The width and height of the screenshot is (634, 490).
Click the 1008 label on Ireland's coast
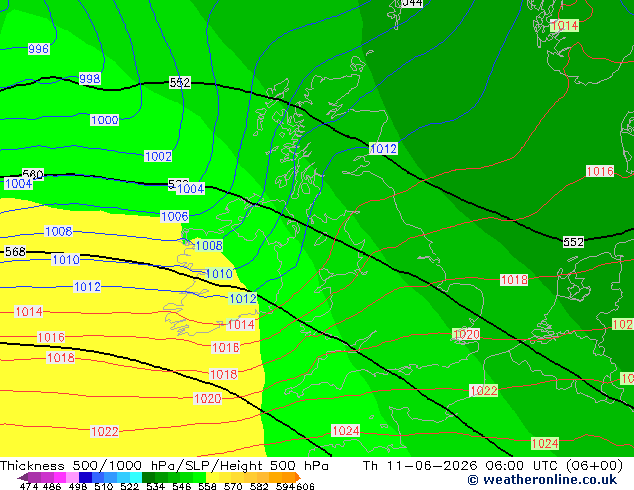pos(209,245)
